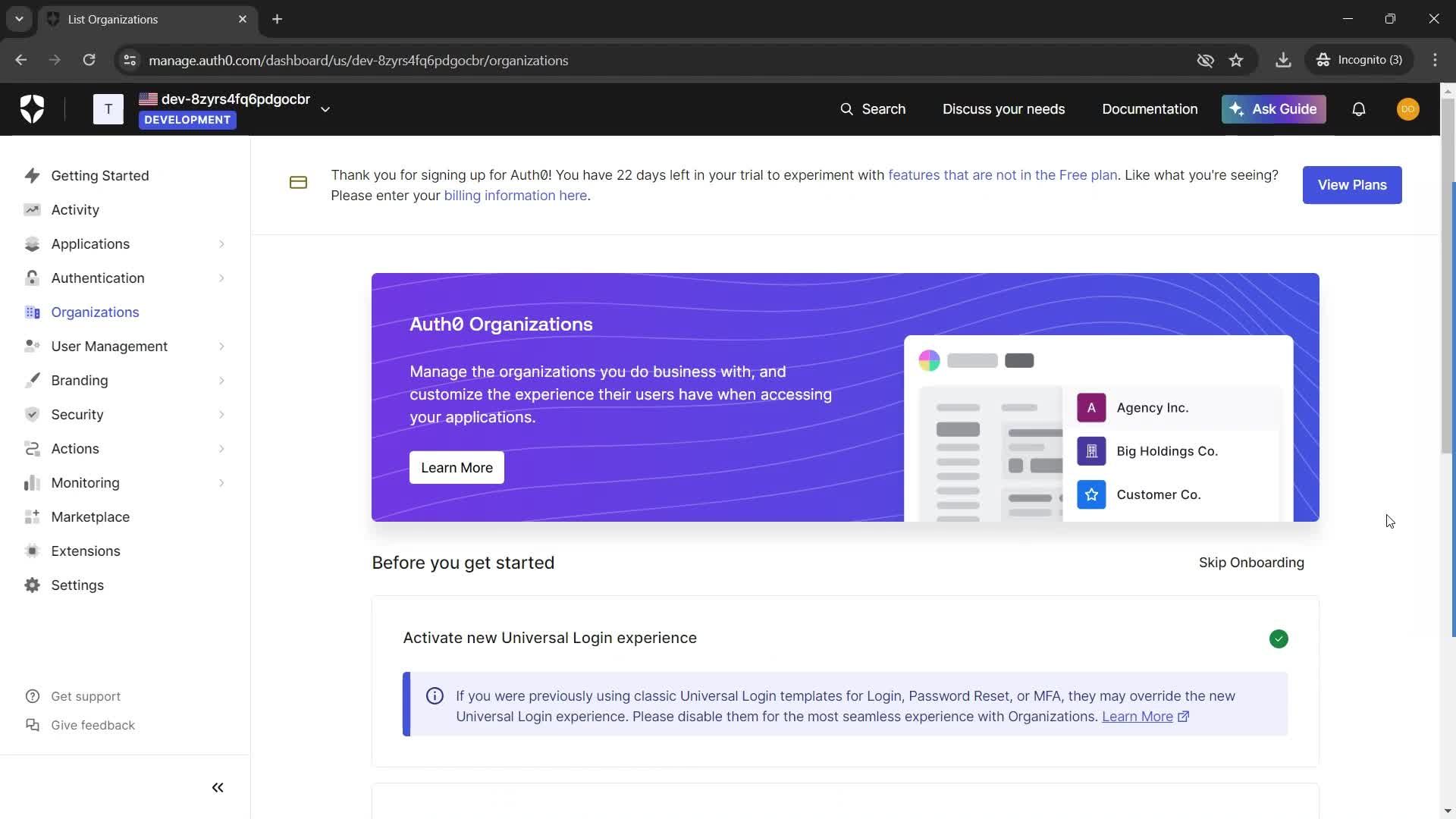Select Organizations in the sidebar

click(95, 312)
